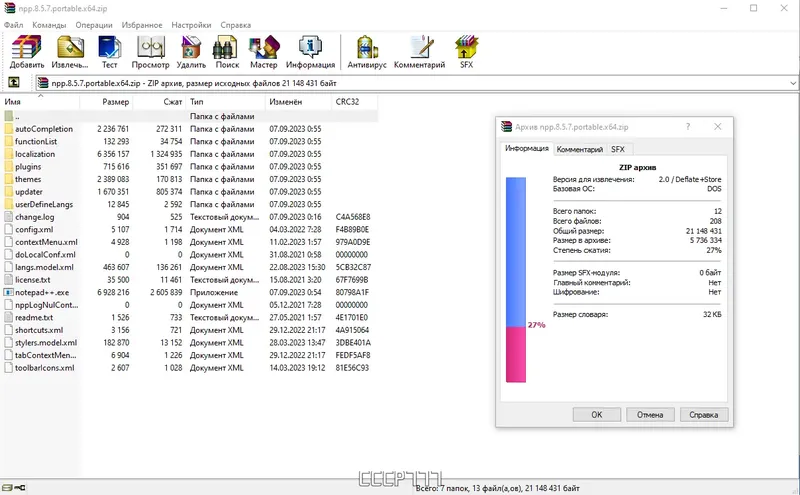Click Справка button in dialog

[704, 415]
